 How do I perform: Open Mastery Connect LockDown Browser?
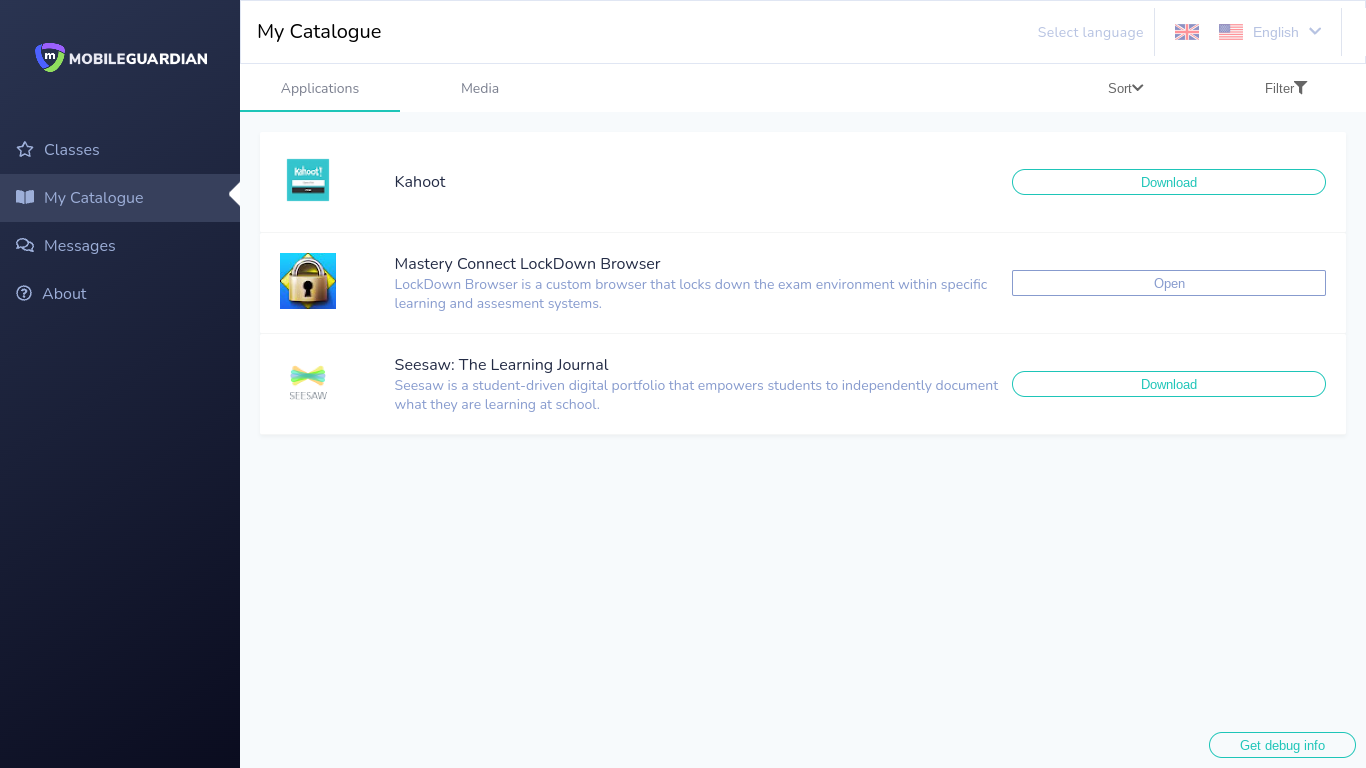click(1168, 283)
